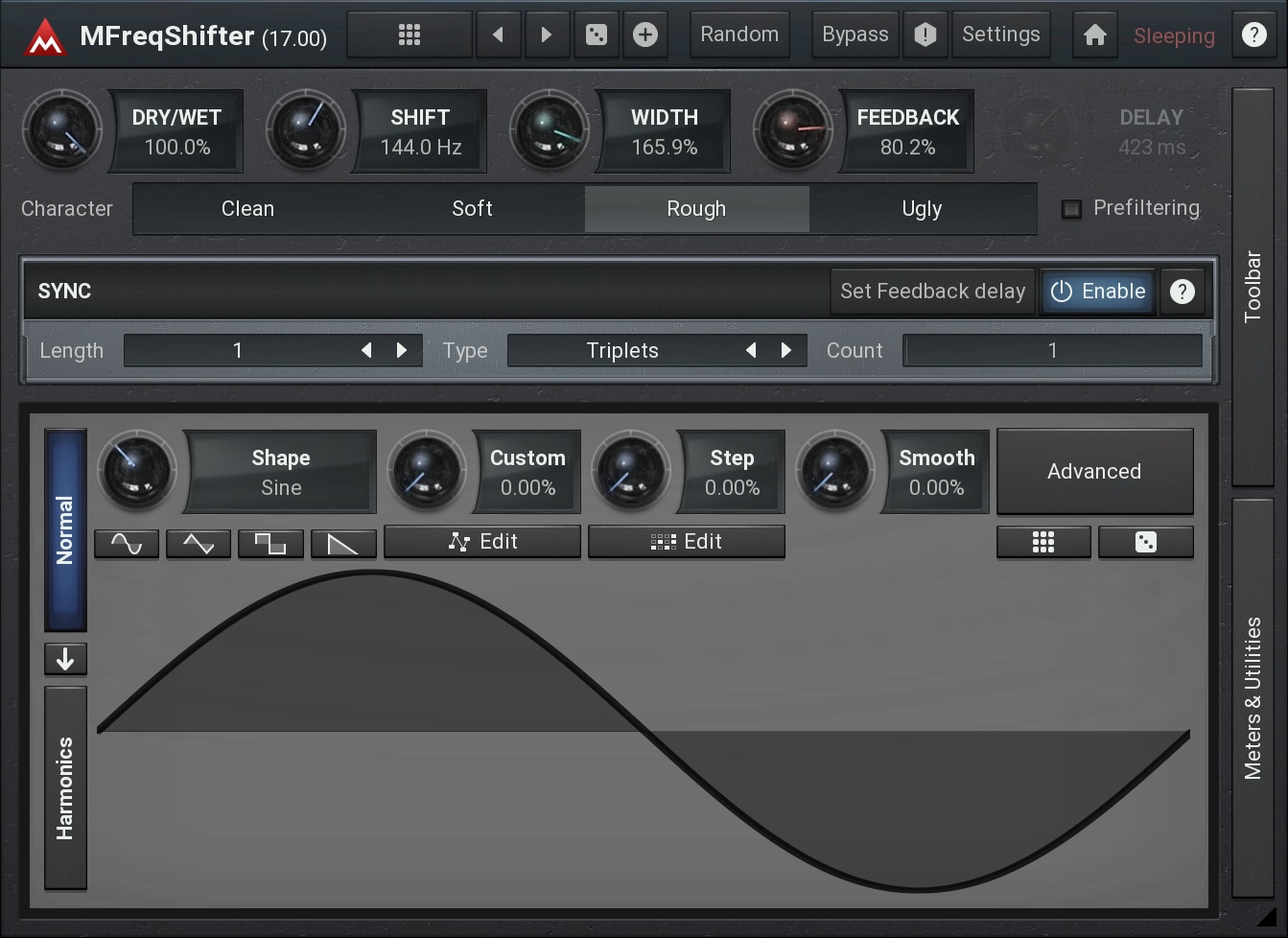Select the sawtooth wave shape icon

342,544
